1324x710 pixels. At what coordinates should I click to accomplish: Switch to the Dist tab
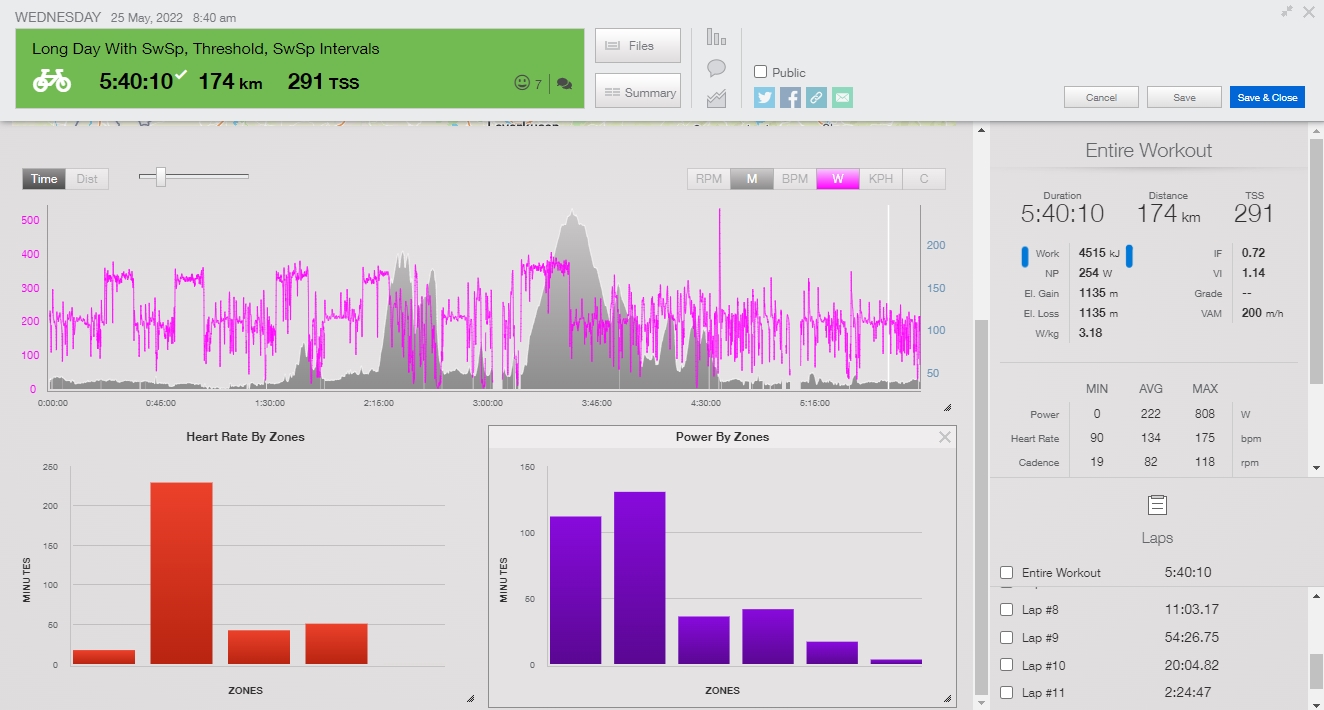point(87,178)
